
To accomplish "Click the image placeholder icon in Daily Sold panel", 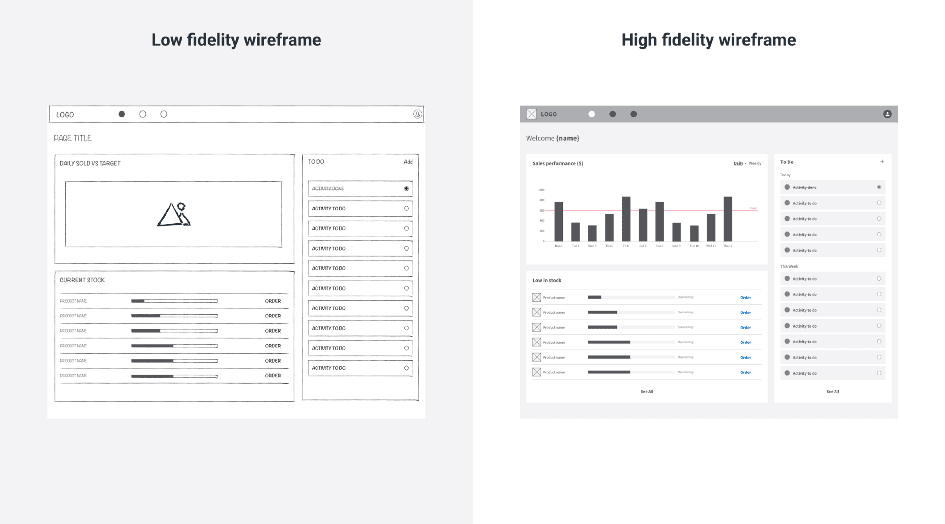I will point(174,214).
